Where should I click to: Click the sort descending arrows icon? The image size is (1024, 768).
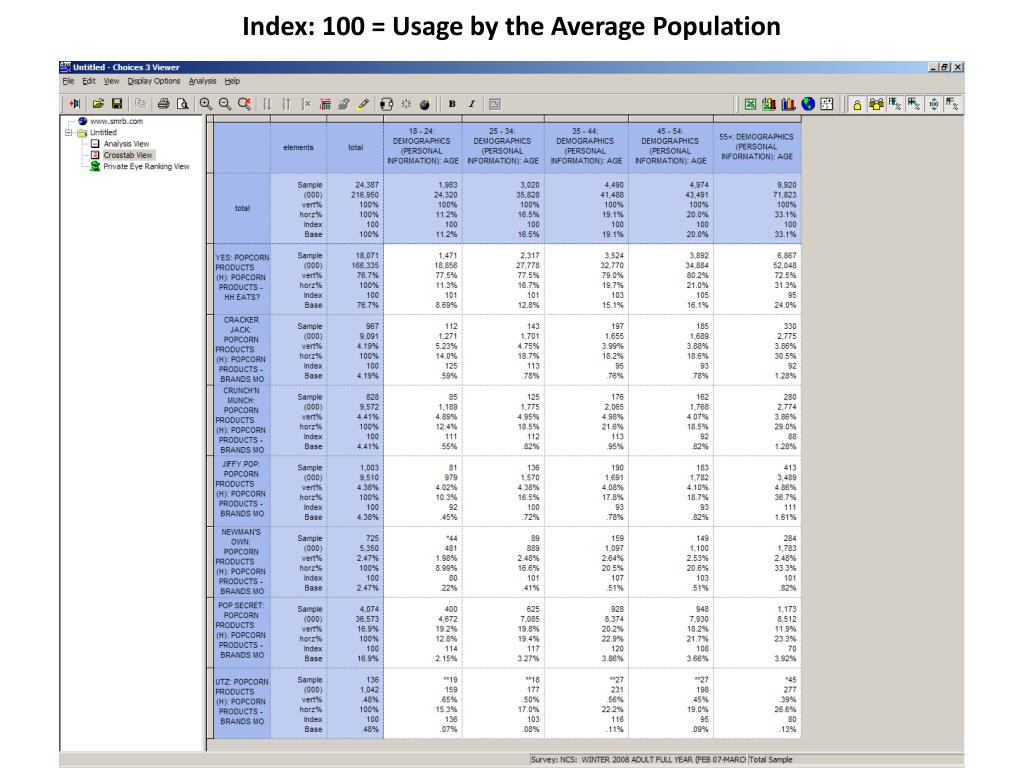click(267, 104)
